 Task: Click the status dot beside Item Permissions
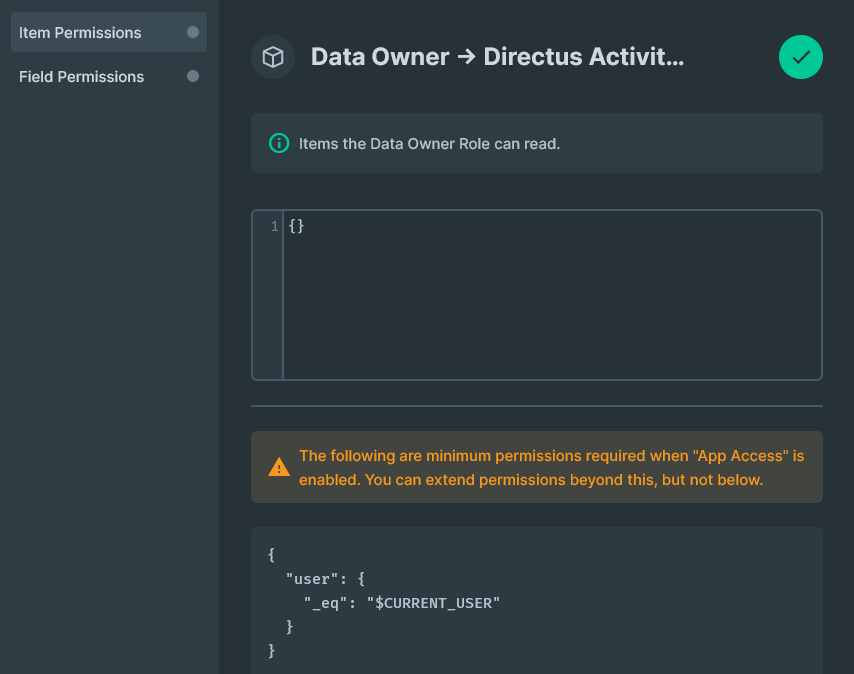(194, 32)
